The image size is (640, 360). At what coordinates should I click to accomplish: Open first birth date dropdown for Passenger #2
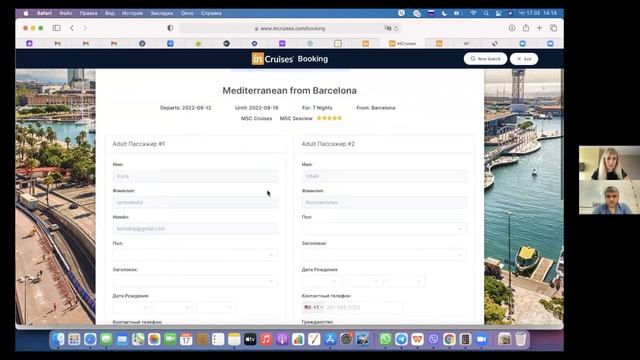pos(320,281)
